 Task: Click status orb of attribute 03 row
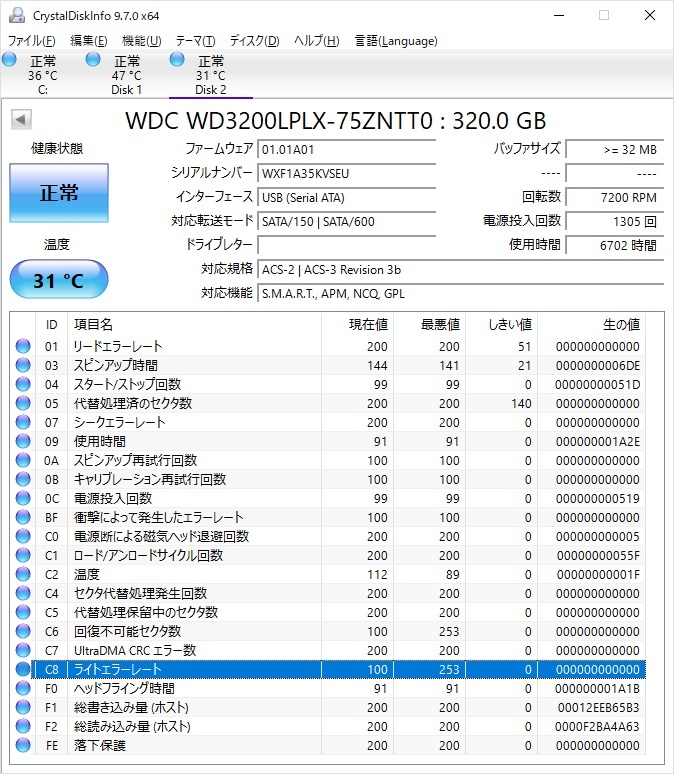[23, 365]
